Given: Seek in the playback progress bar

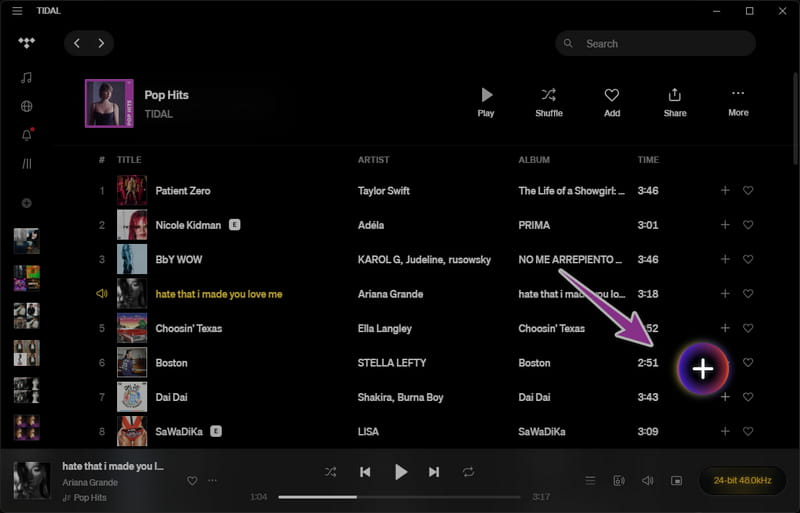Looking at the screenshot, I should click(x=399, y=497).
